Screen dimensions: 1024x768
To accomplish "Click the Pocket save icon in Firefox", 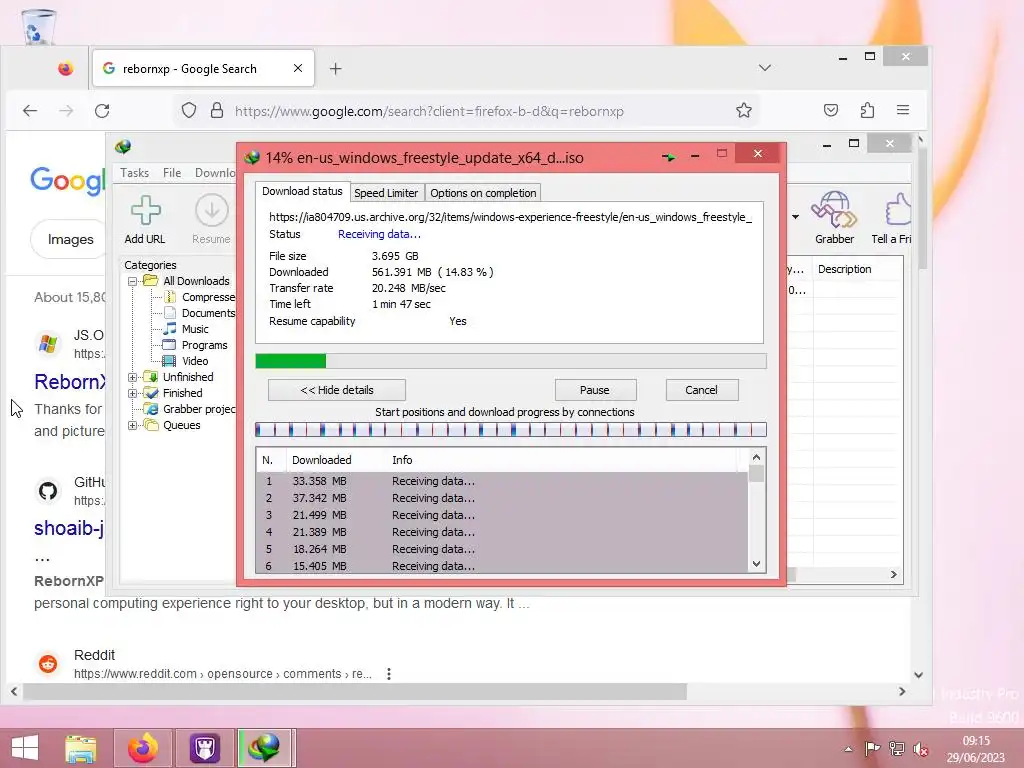I will click(x=831, y=110).
